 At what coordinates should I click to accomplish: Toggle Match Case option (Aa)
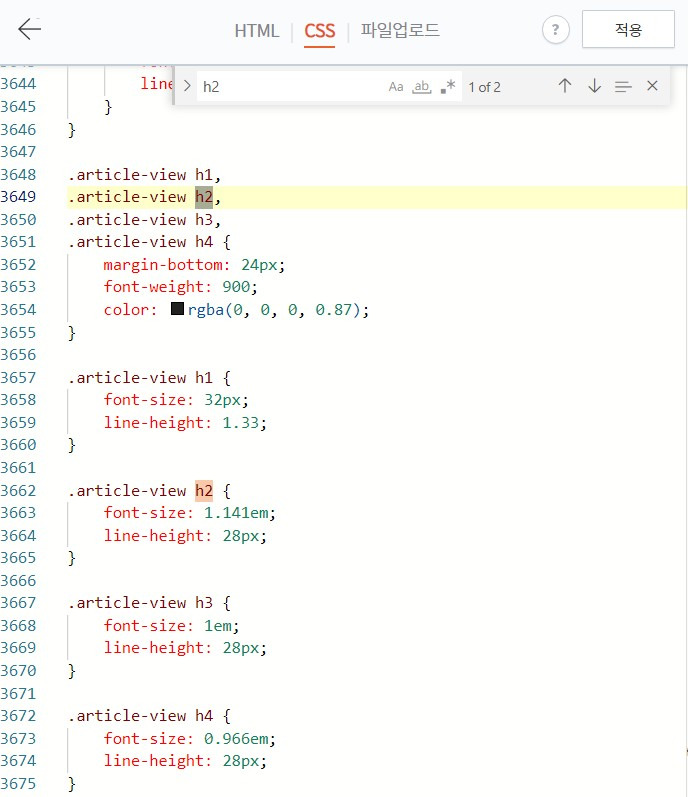396,87
